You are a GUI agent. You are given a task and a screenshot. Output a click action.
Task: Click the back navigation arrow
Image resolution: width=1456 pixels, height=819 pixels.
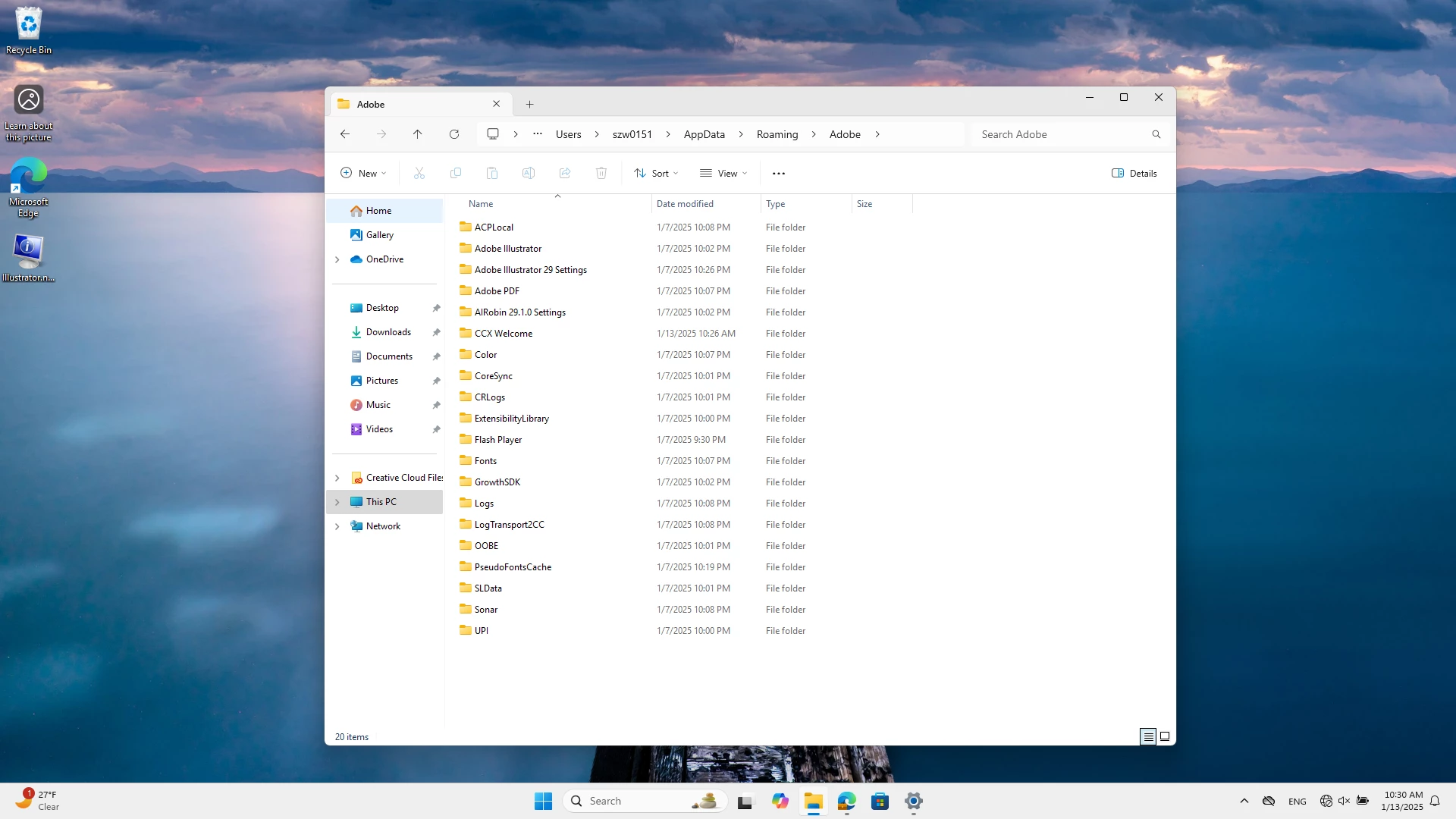click(x=345, y=134)
